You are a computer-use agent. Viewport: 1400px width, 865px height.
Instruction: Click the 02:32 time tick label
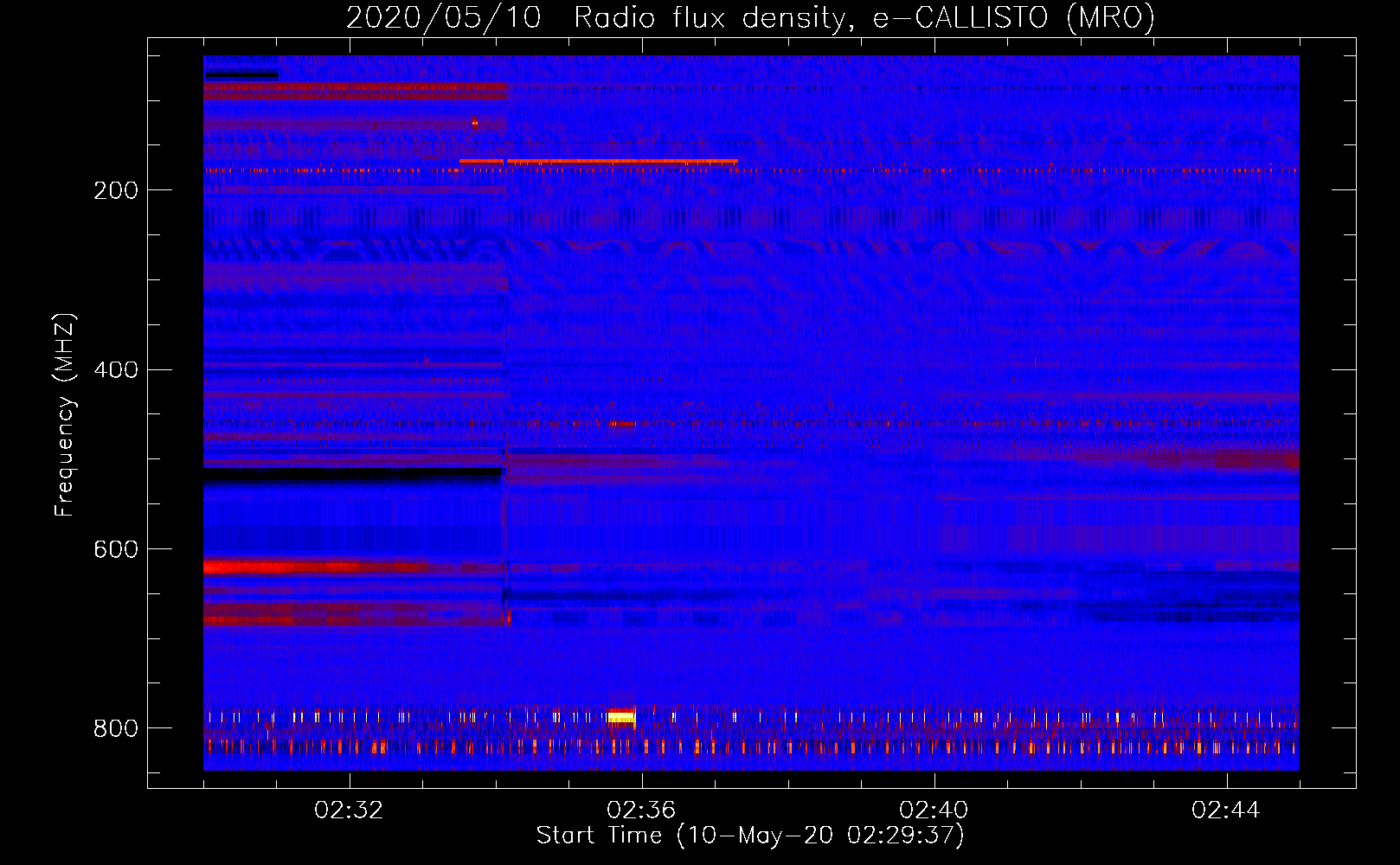point(349,811)
